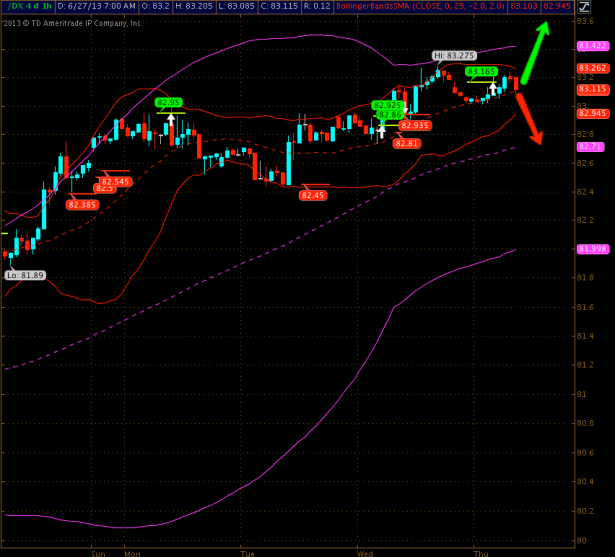Click the green 83.165 price bubble
Screen dimensions: 615x557
point(482,71)
